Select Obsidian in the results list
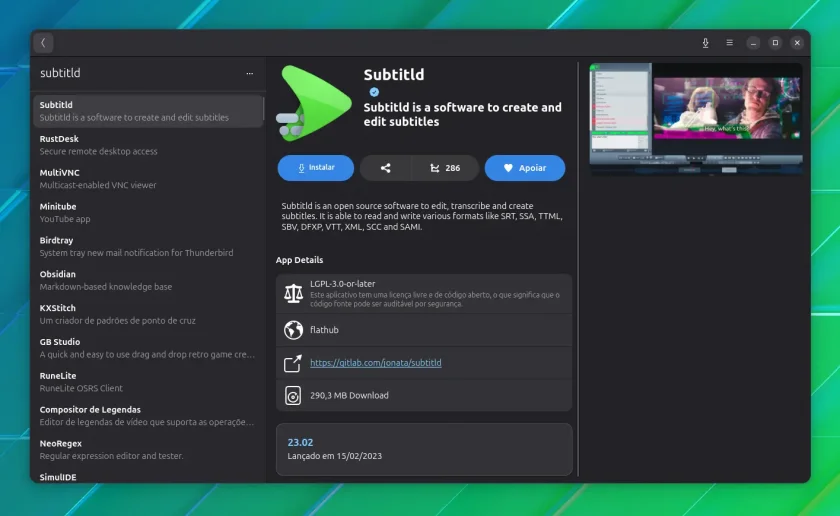840x516 pixels. [x=148, y=280]
